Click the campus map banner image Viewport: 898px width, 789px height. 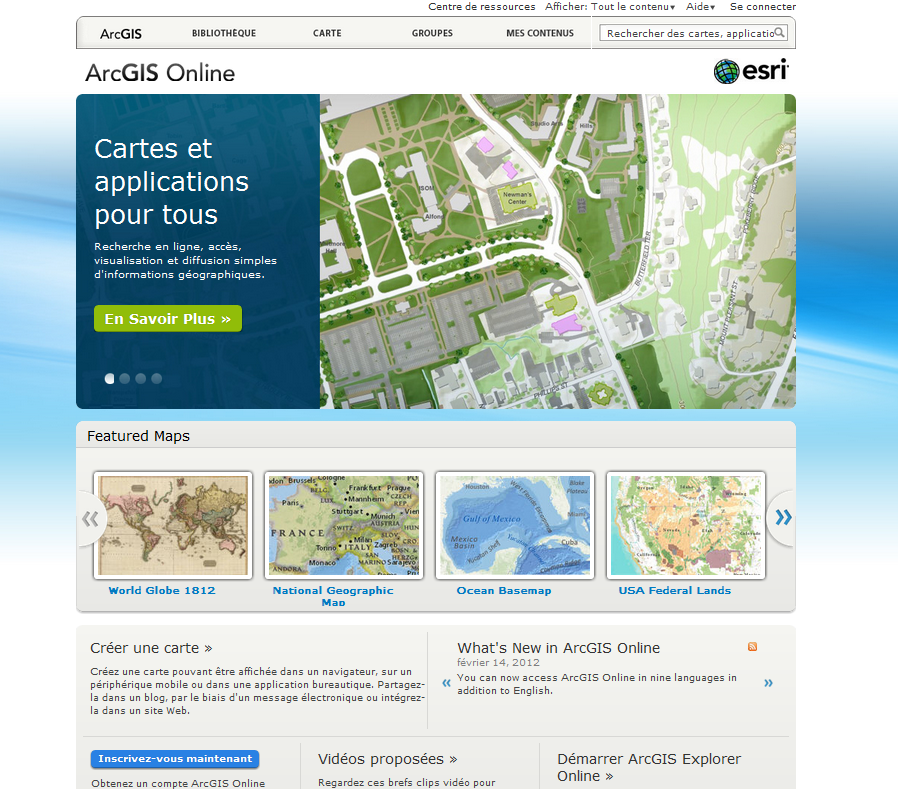click(558, 251)
